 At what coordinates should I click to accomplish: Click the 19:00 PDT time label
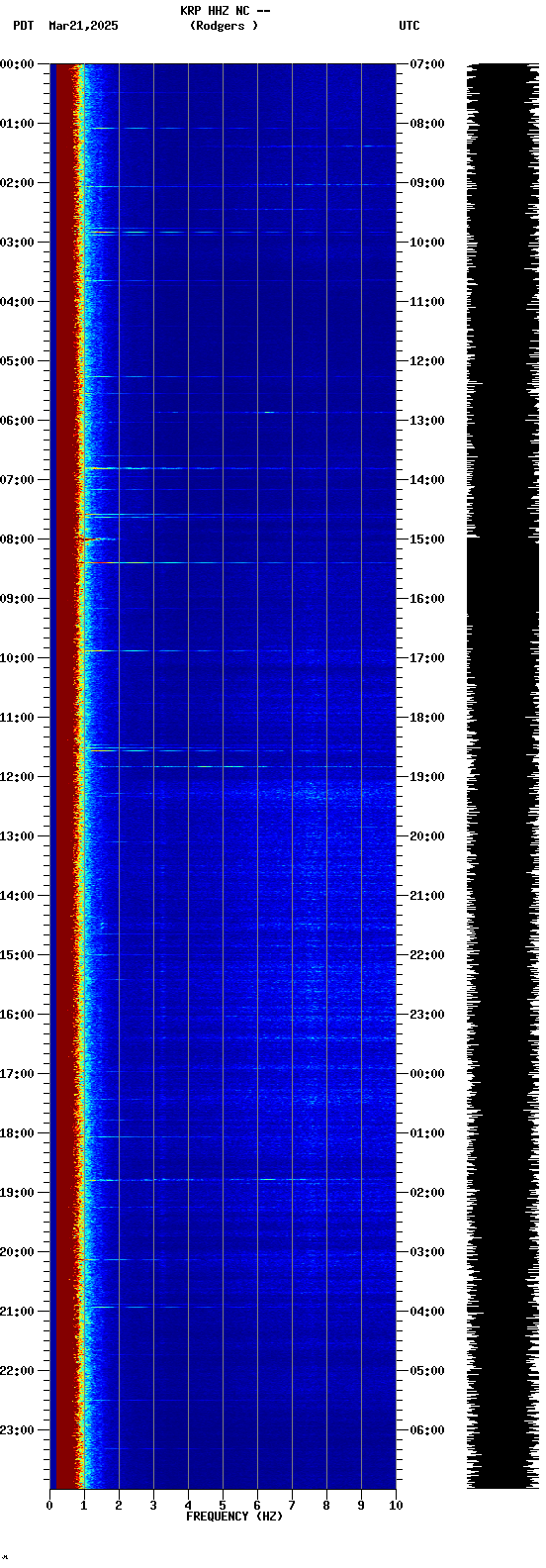[x=18, y=1193]
